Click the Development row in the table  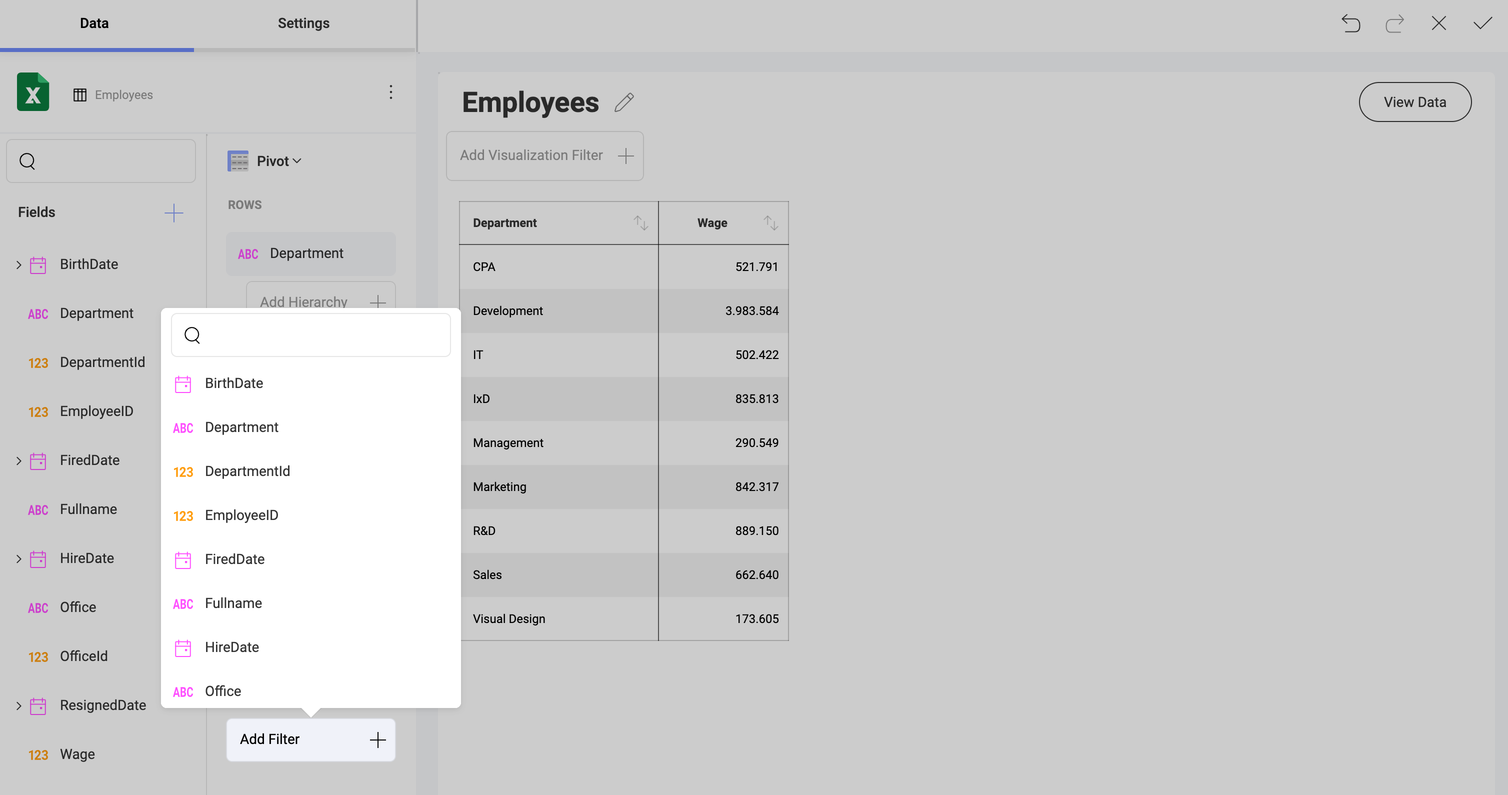coord(624,311)
